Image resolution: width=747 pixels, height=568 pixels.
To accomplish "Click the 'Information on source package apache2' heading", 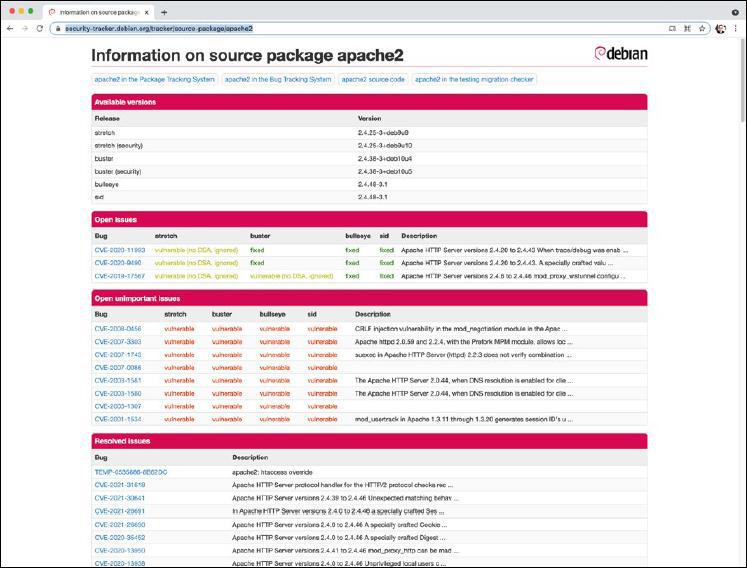I will click(x=247, y=55).
